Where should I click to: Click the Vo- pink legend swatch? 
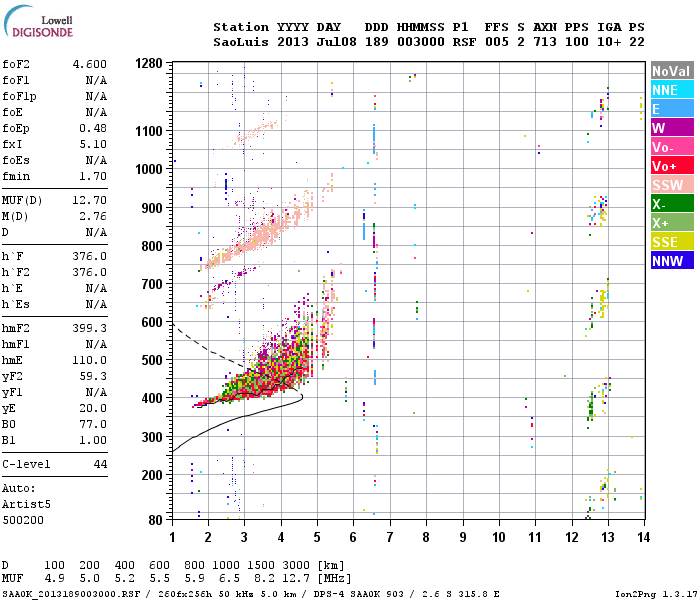click(672, 146)
